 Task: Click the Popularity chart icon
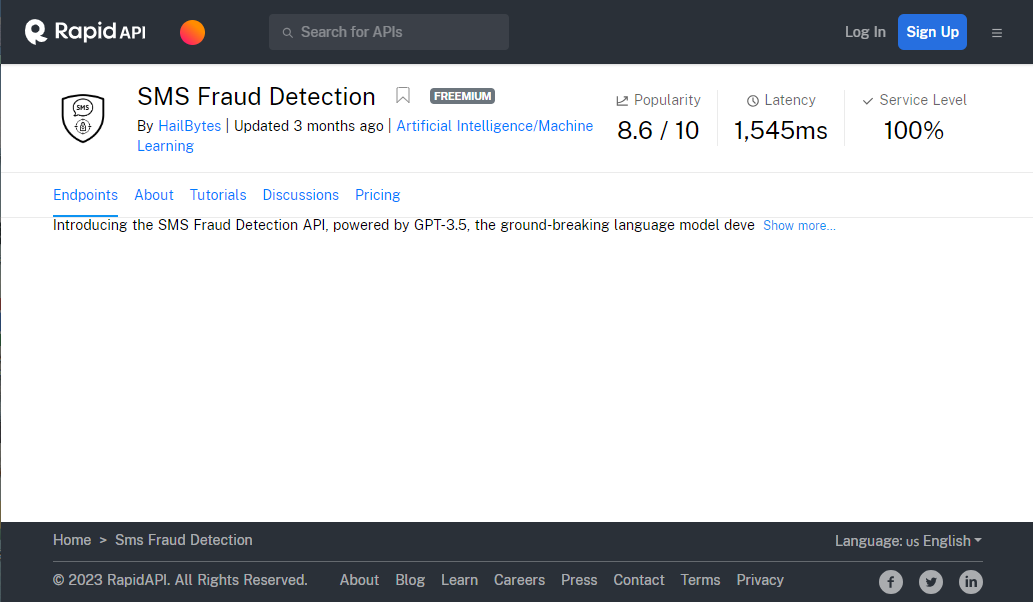(x=620, y=99)
